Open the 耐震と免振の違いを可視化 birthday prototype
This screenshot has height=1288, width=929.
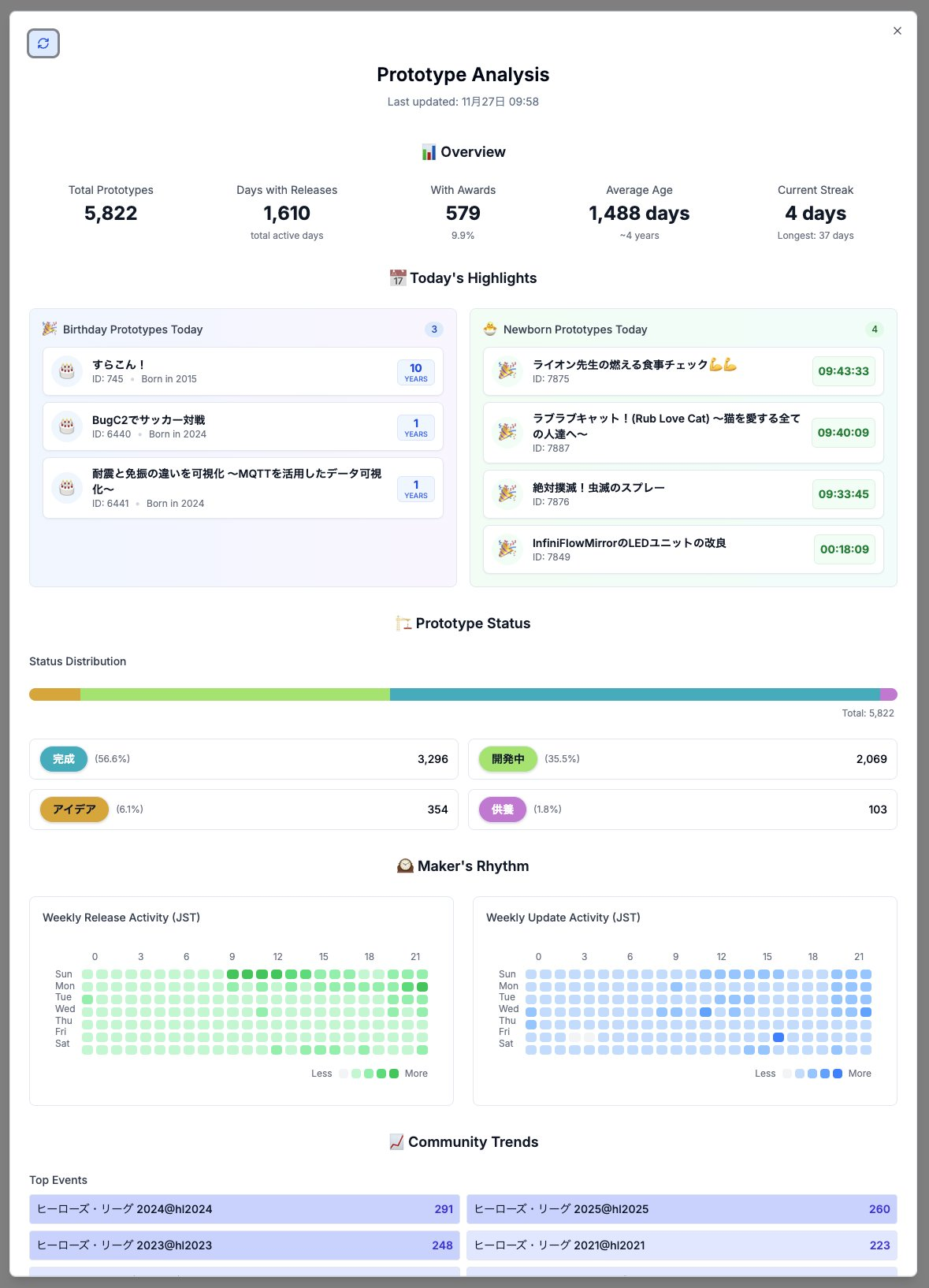pyautogui.click(x=243, y=488)
